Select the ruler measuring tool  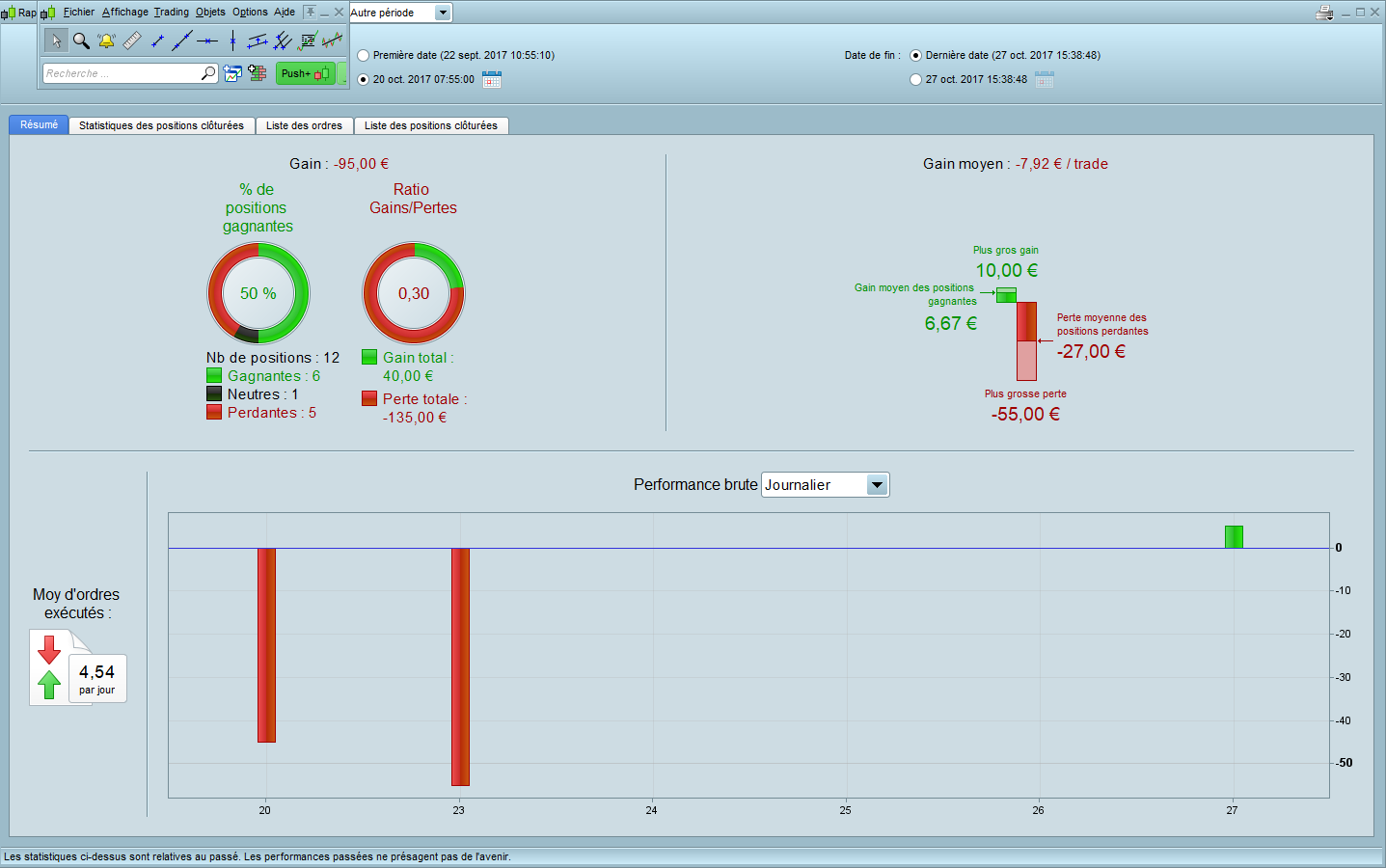[132, 41]
